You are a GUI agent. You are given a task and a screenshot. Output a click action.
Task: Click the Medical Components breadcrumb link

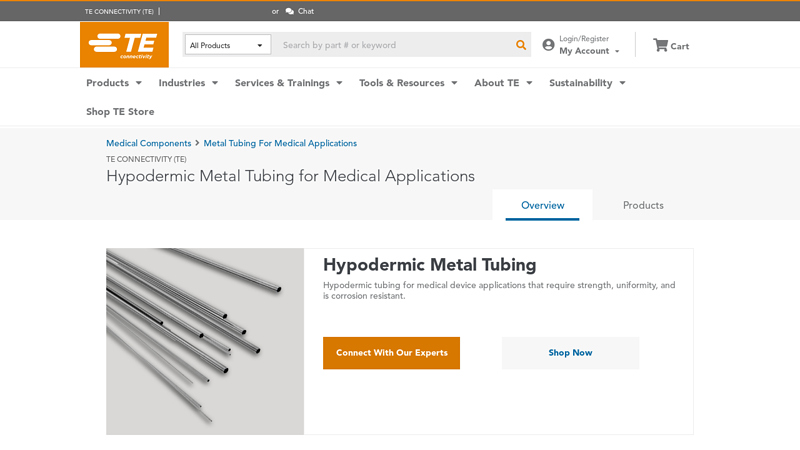(148, 143)
